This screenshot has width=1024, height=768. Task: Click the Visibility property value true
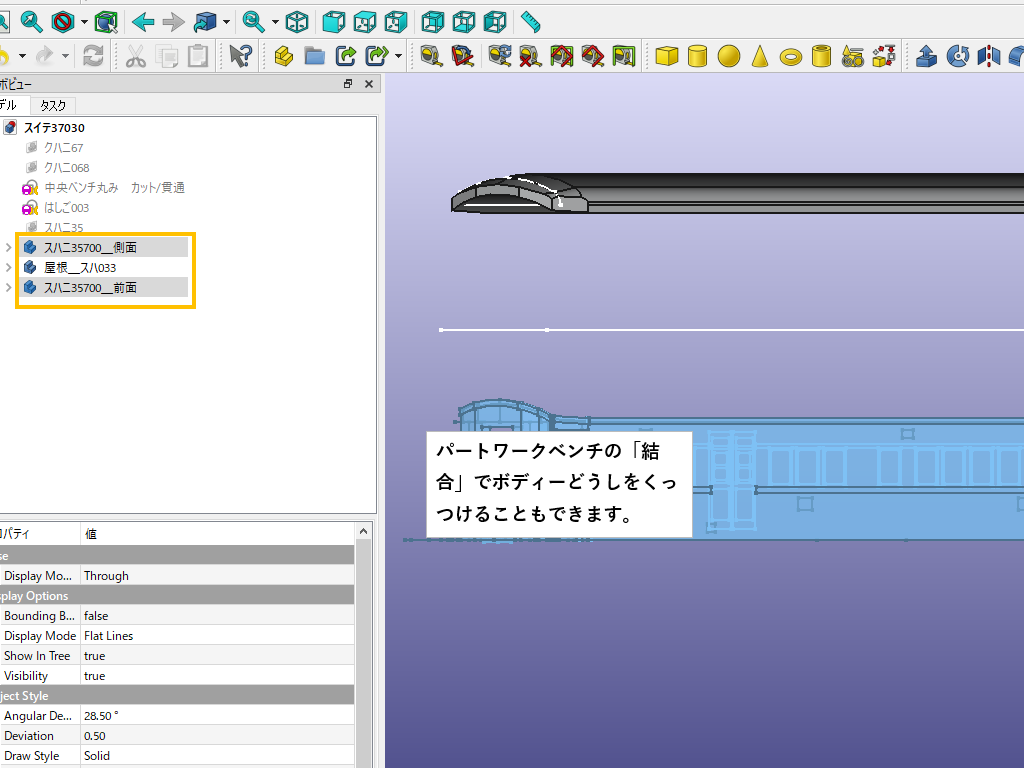(x=94, y=676)
